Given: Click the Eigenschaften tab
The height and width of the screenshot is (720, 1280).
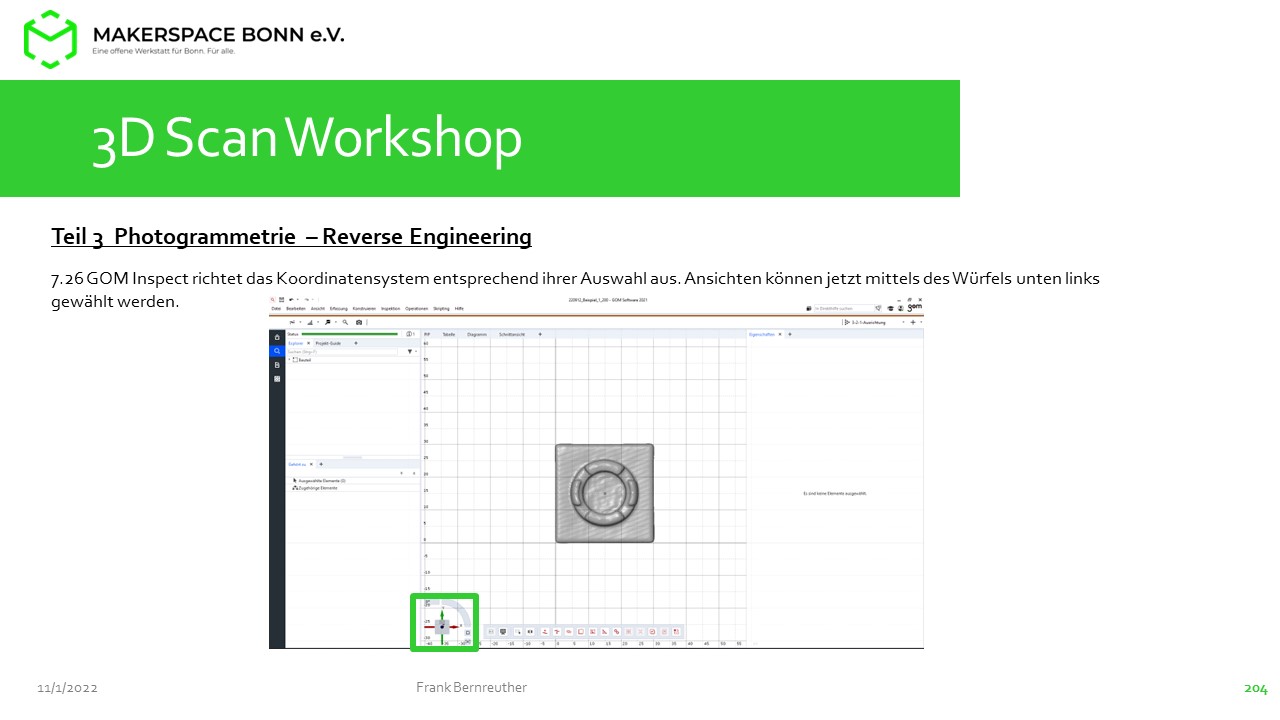Looking at the screenshot, I should (762, 334).
